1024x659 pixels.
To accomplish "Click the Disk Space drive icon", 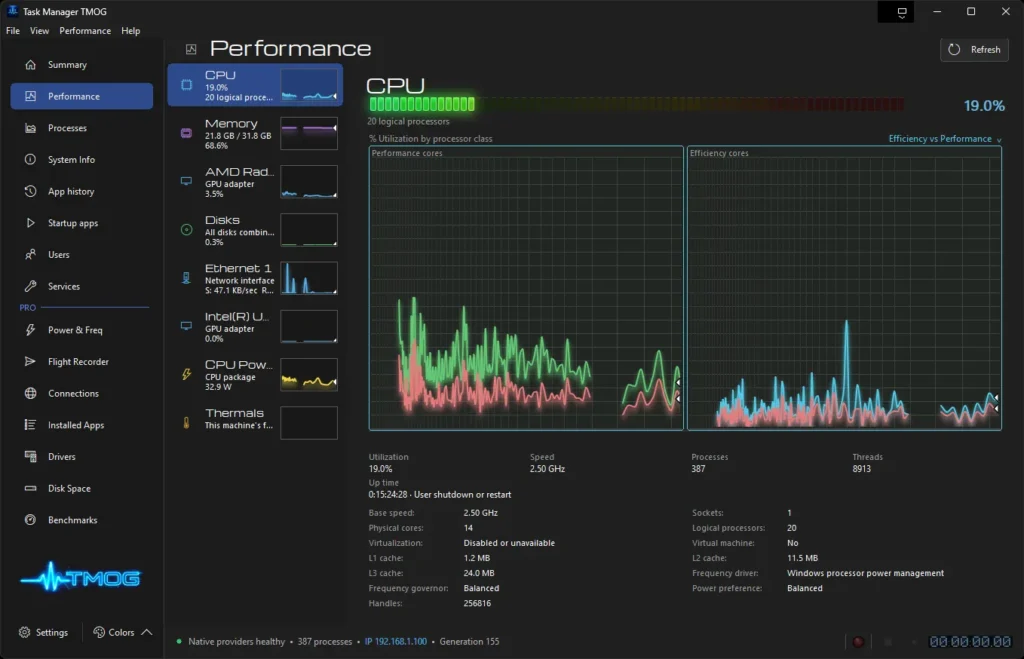I will [30, 488].
